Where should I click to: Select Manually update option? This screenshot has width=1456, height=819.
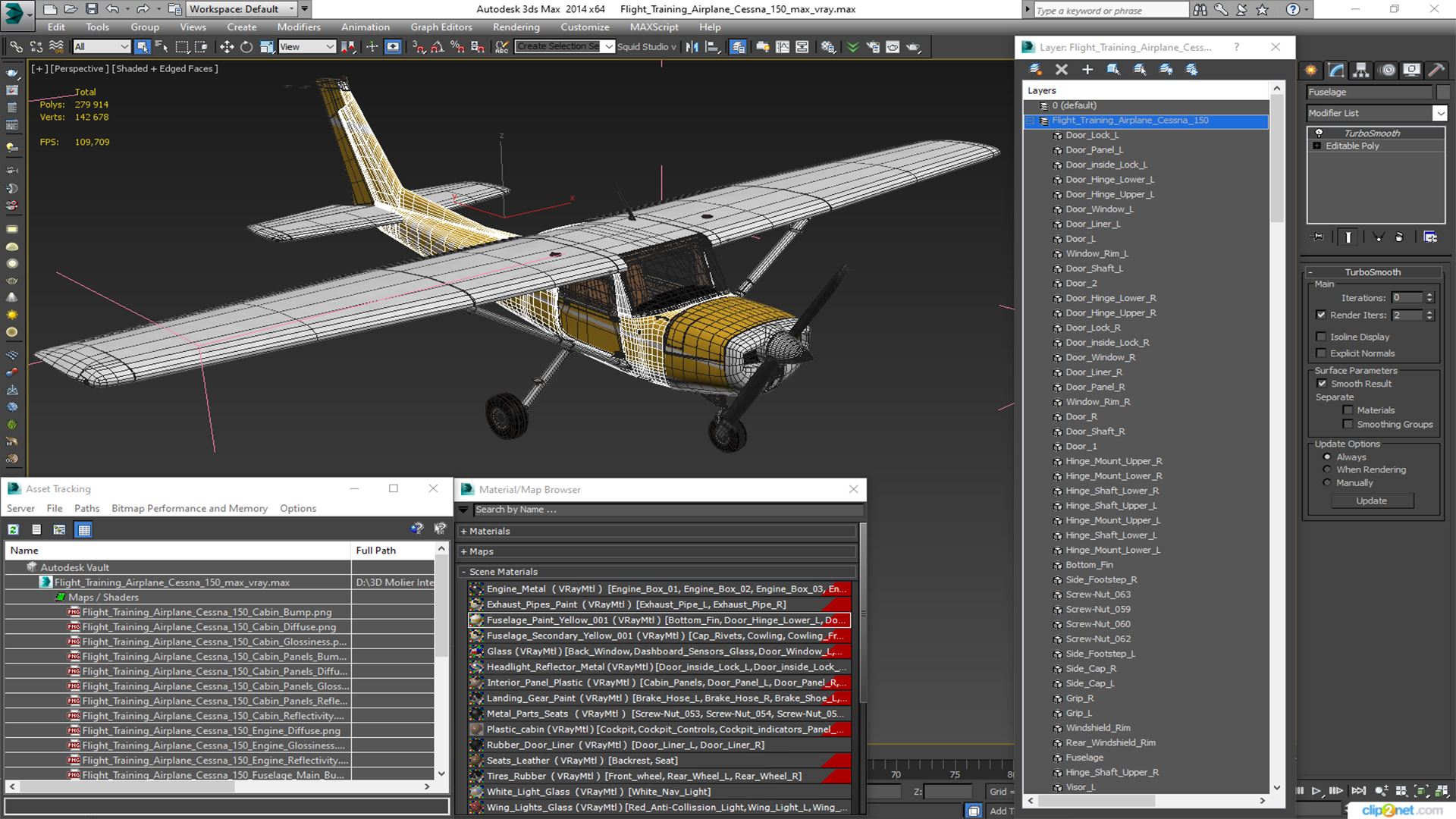point(1327,482)
